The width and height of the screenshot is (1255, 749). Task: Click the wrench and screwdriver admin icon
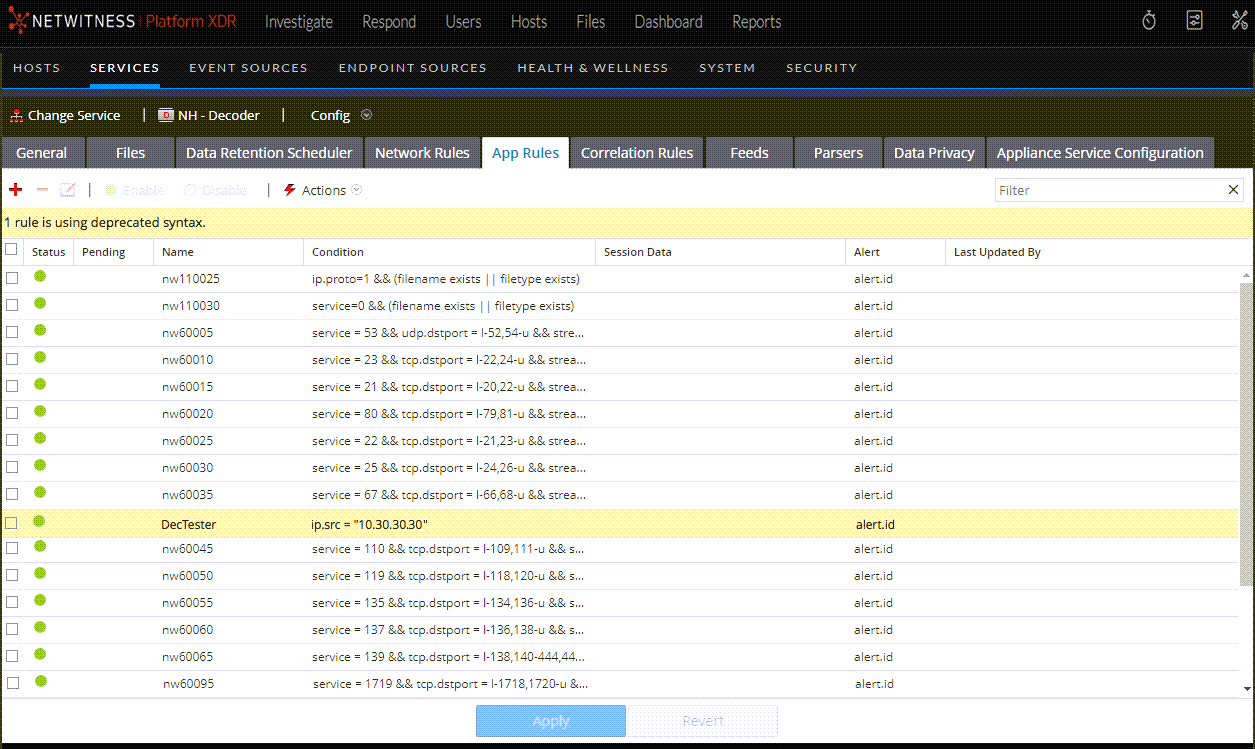(x=1239, y=21)
